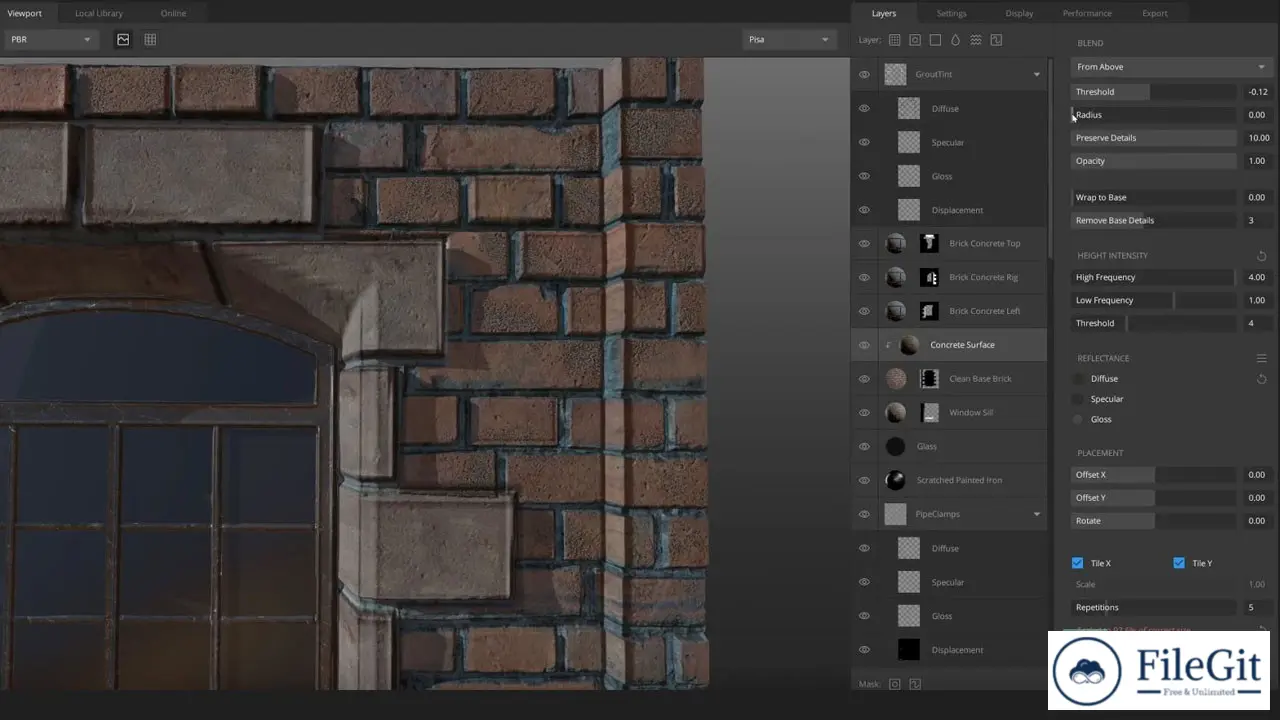Screen dimensions: 1280x720
Task: Toggle visibility of Concrete Surface layer
Action: pyautogui.click(x=864, y=345)
